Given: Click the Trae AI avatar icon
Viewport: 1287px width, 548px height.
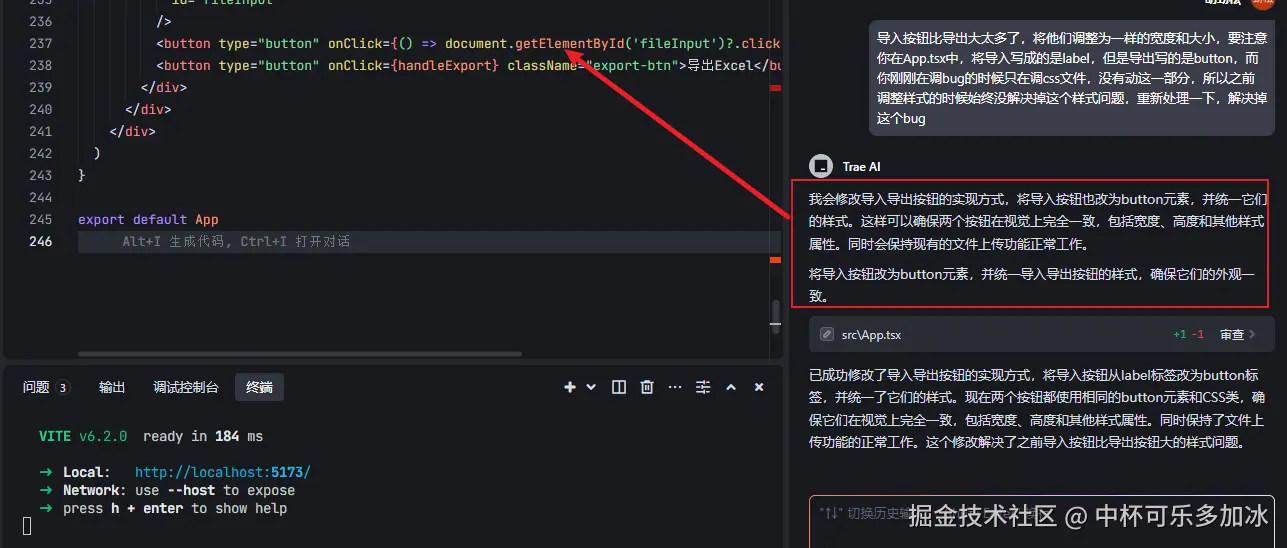Looking at the screenshot, I should 820,166.
